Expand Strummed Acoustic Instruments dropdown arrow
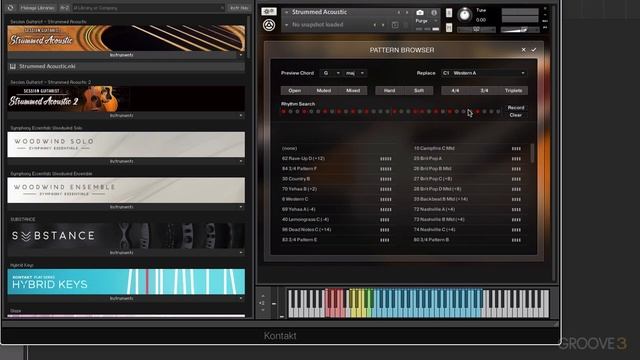This screenshot has width=640, height=360. (241, 55)
